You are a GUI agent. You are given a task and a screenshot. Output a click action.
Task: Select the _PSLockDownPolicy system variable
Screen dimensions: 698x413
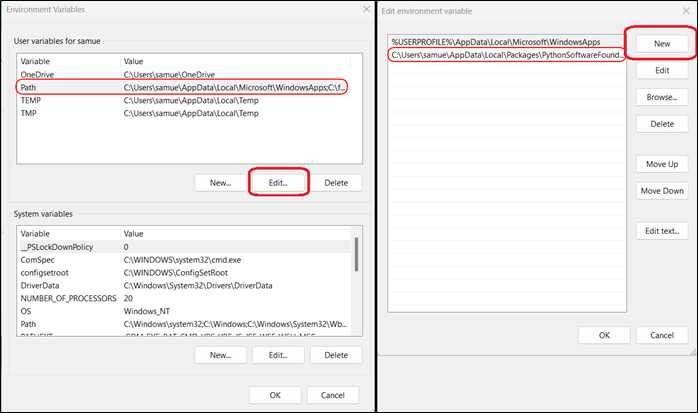point(183,247)
